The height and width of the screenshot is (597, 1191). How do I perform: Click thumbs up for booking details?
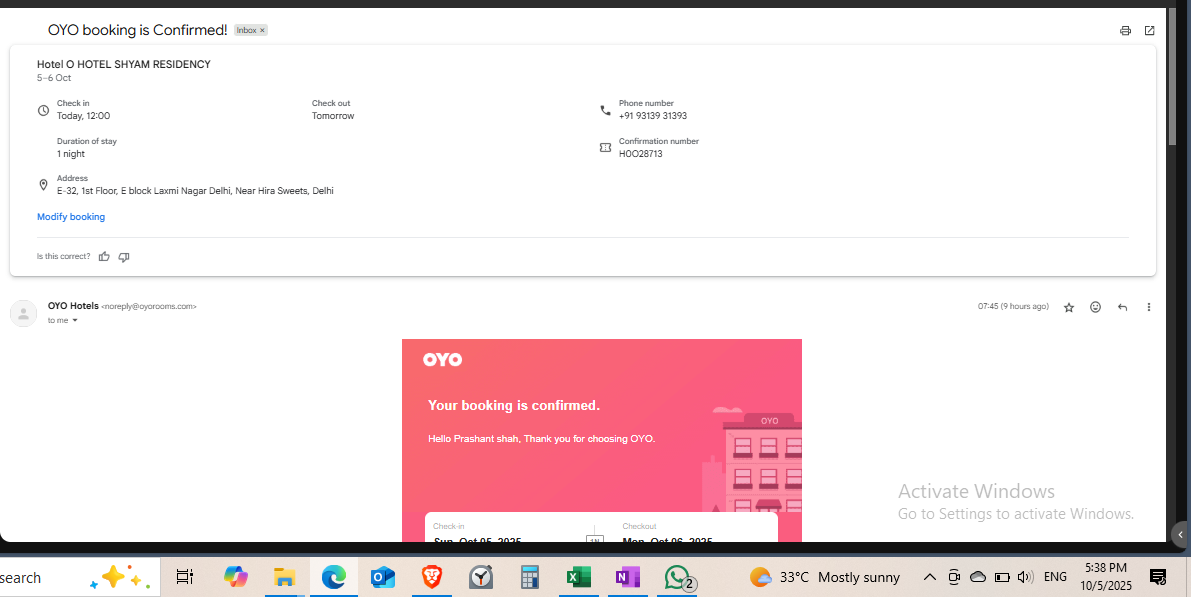point(104,257)
